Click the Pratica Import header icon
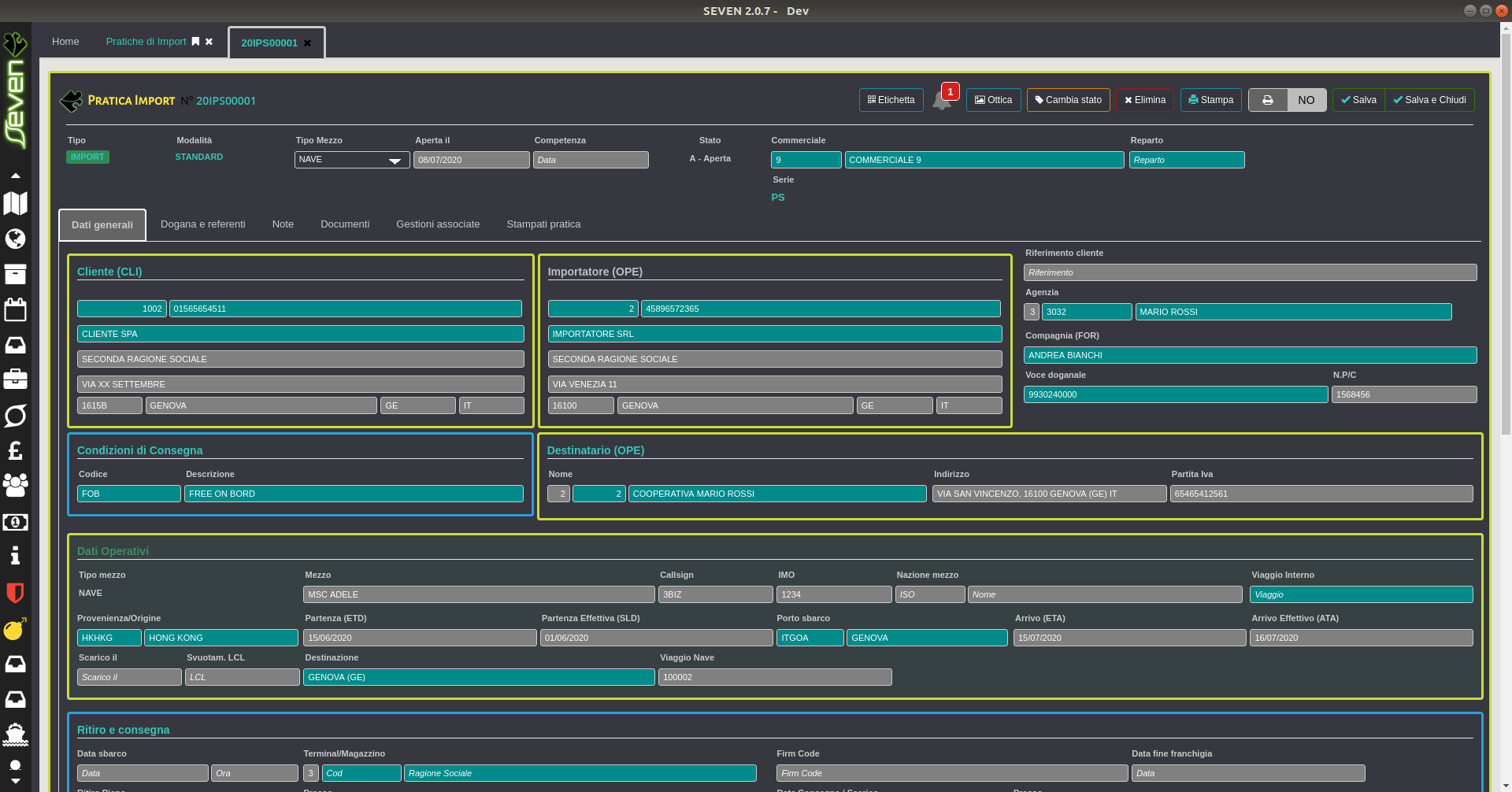Viewport: 1512px width, 792px height. (71, 101)
